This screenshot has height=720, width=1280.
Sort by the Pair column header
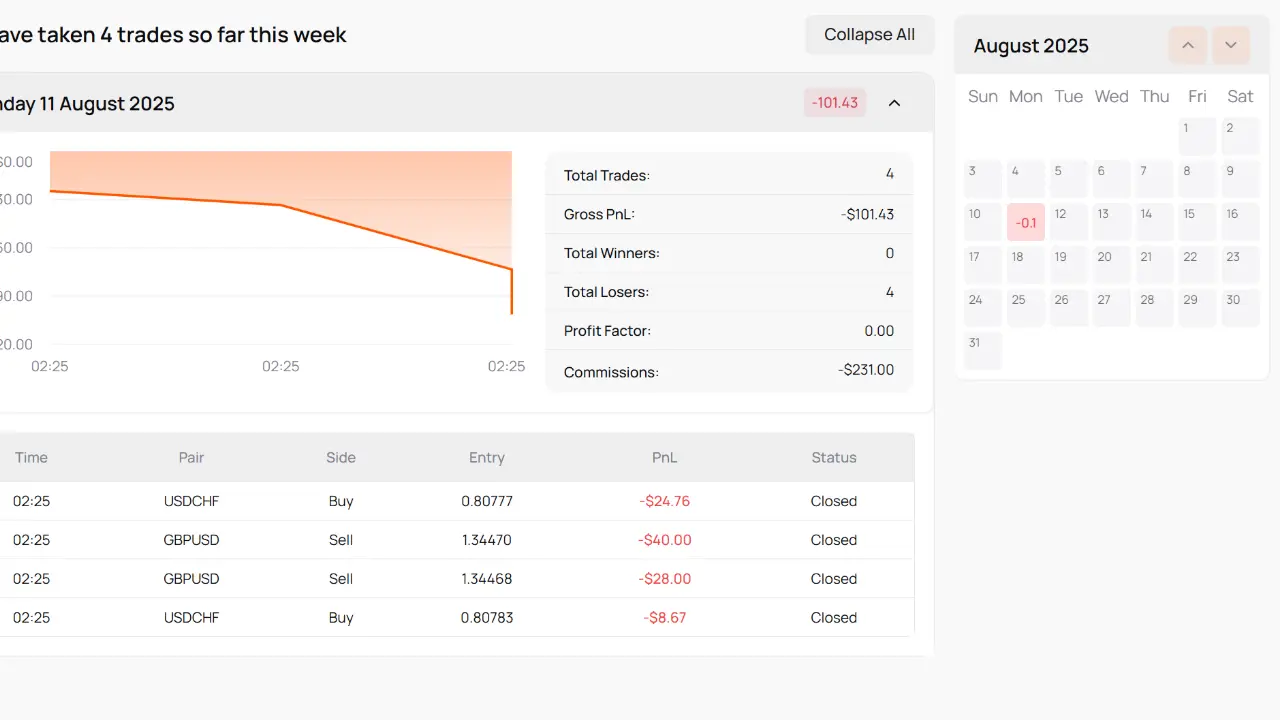[191, 457]
